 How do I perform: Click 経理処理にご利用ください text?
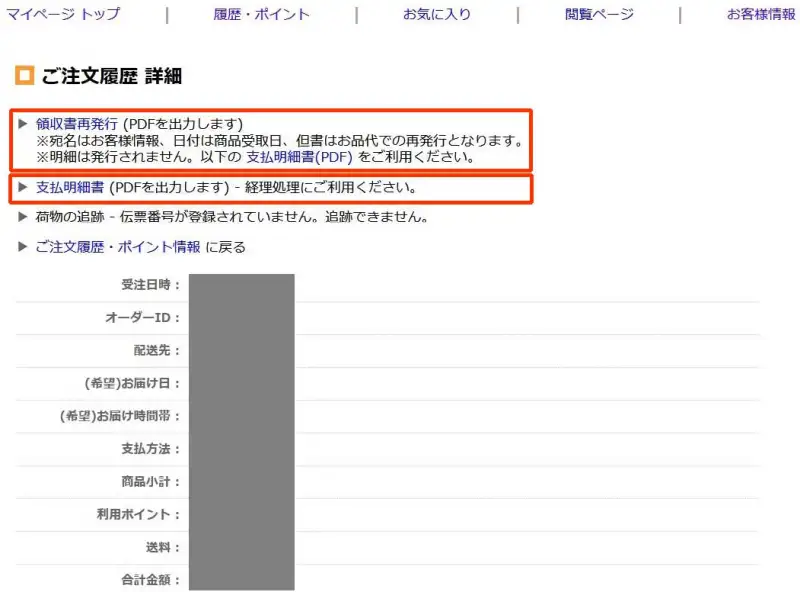pyautogui.click(x=331, y=187)
